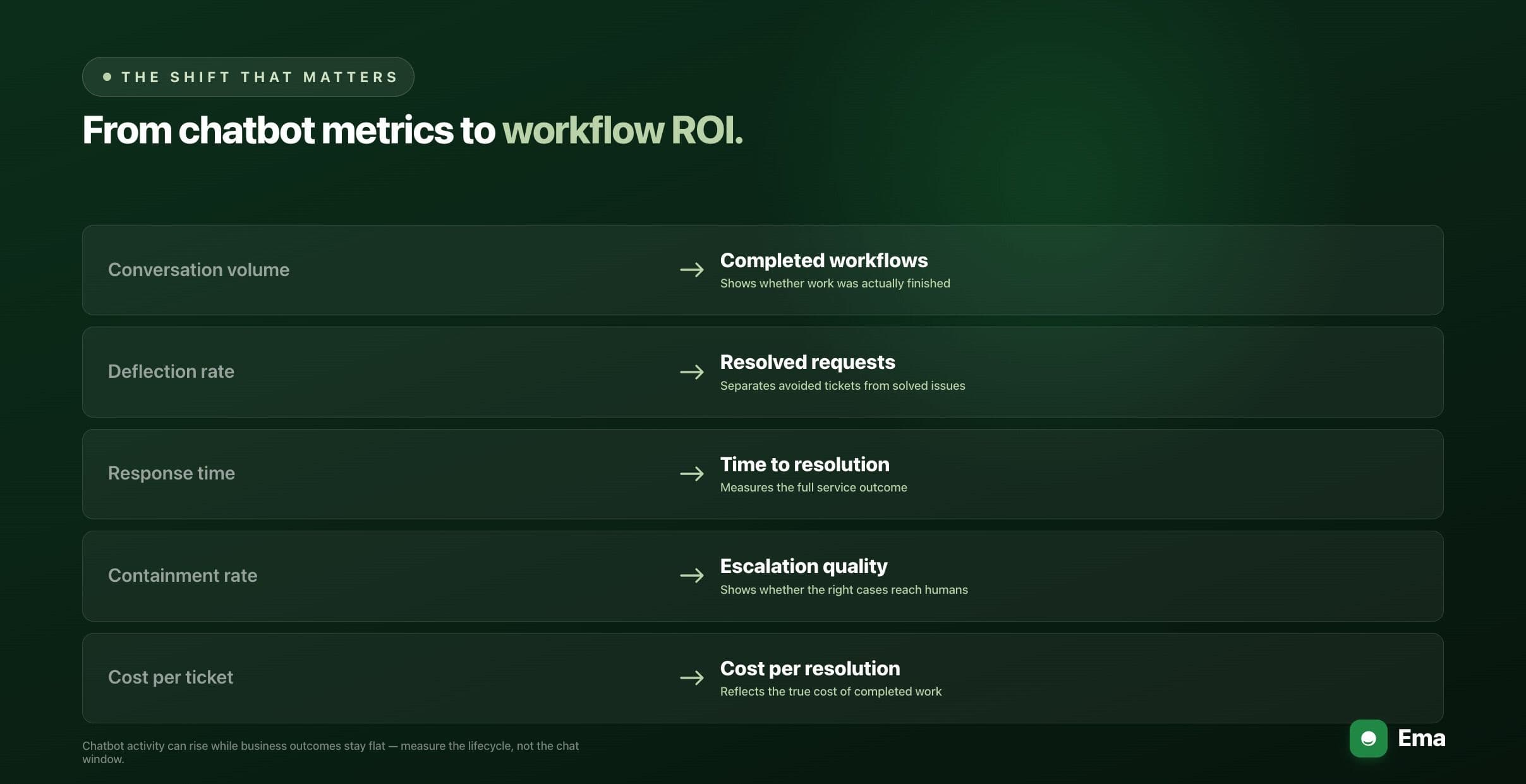Image resolution: width=1526 pixels, height=784 pixels.
Task: Select the Ema brand name text
Action: [x=1421, y=738]
